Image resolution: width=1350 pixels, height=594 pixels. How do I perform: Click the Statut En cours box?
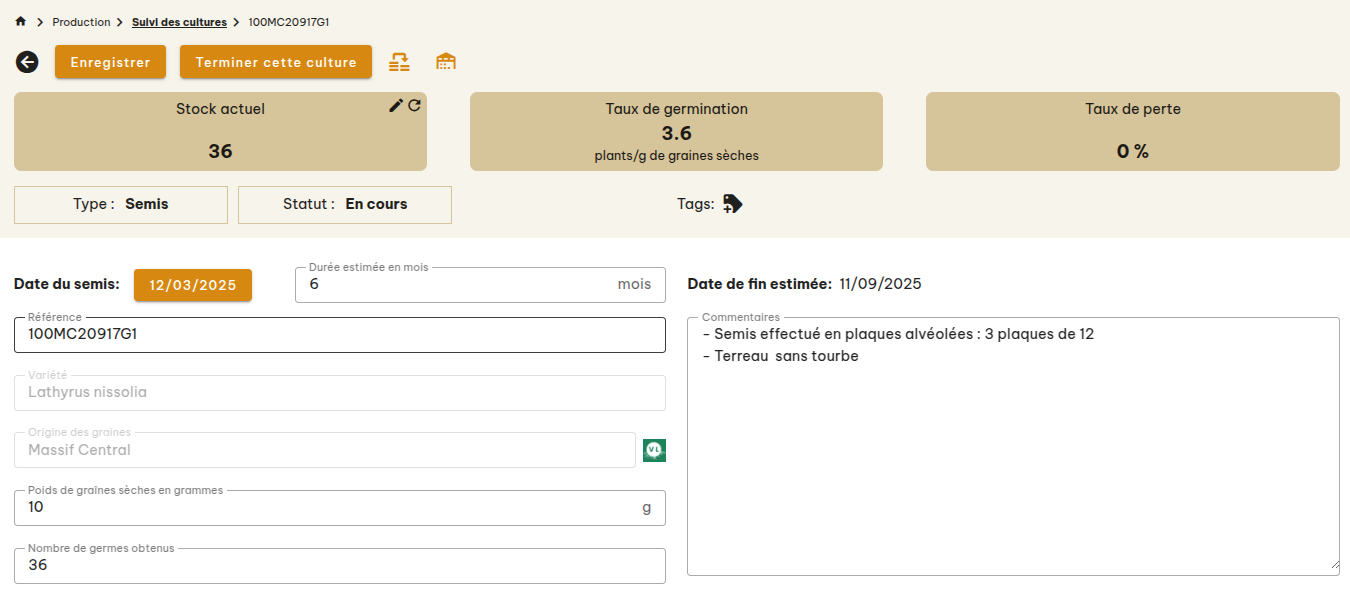345,205
